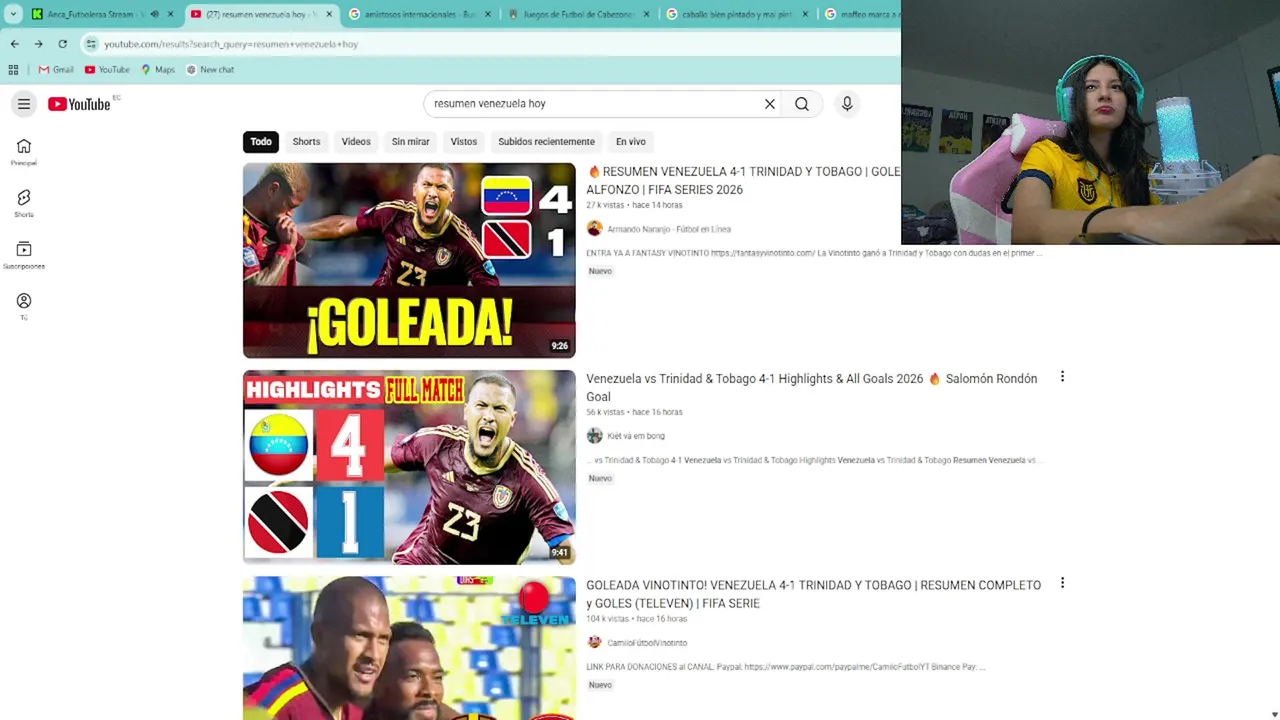The height and width of the screenshot is (720, 1280).
Task: Start voice search with the microphone icon
Action: tap(847, 104)
